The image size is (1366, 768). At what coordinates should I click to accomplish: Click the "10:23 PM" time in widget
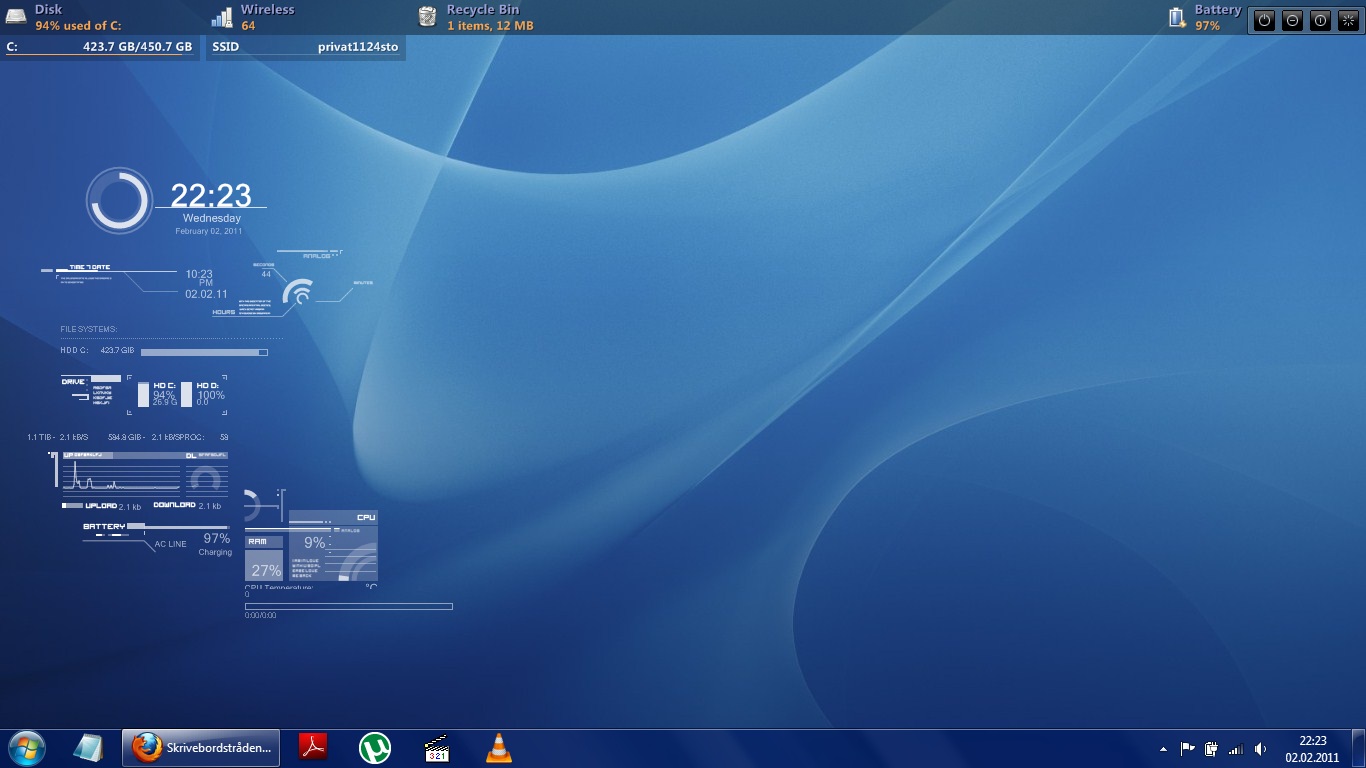199,278
